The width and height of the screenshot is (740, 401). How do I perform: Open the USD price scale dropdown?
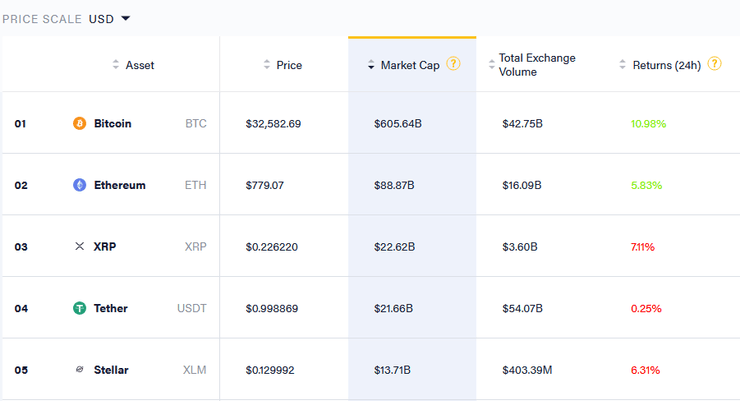coord(110,18)
